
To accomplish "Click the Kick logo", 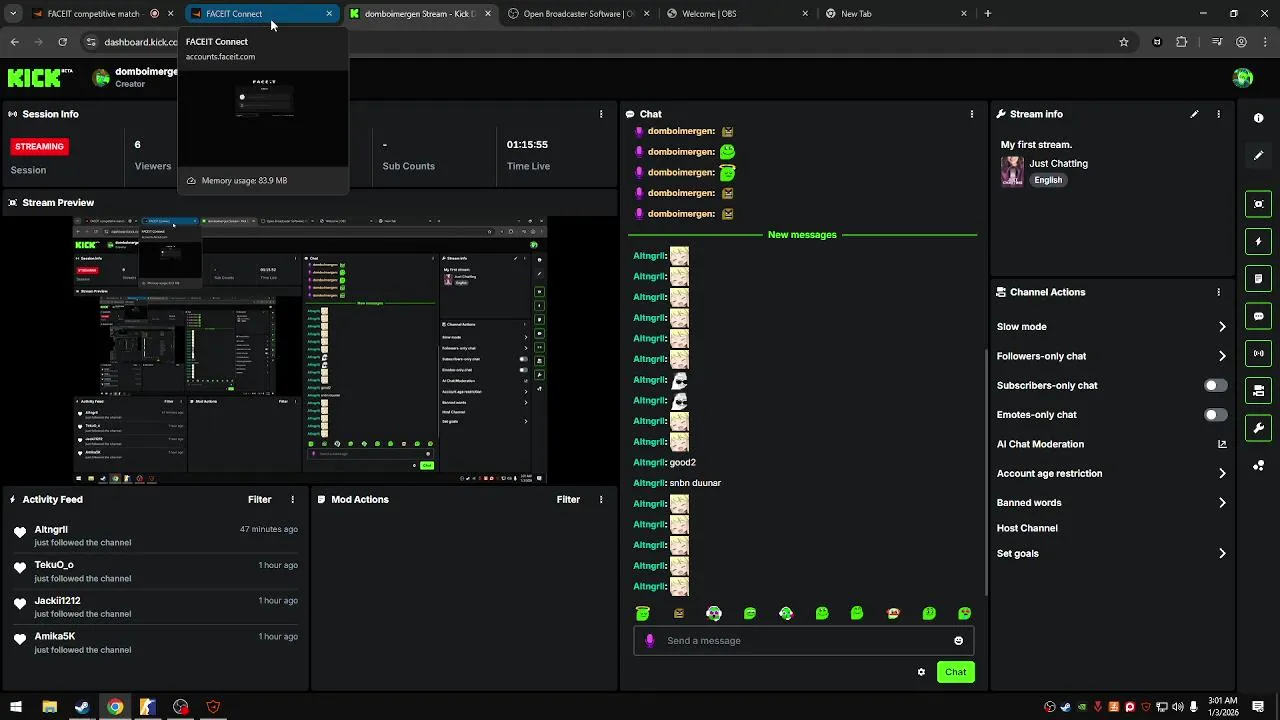I will pyautogui.click(x=40, y=77).
